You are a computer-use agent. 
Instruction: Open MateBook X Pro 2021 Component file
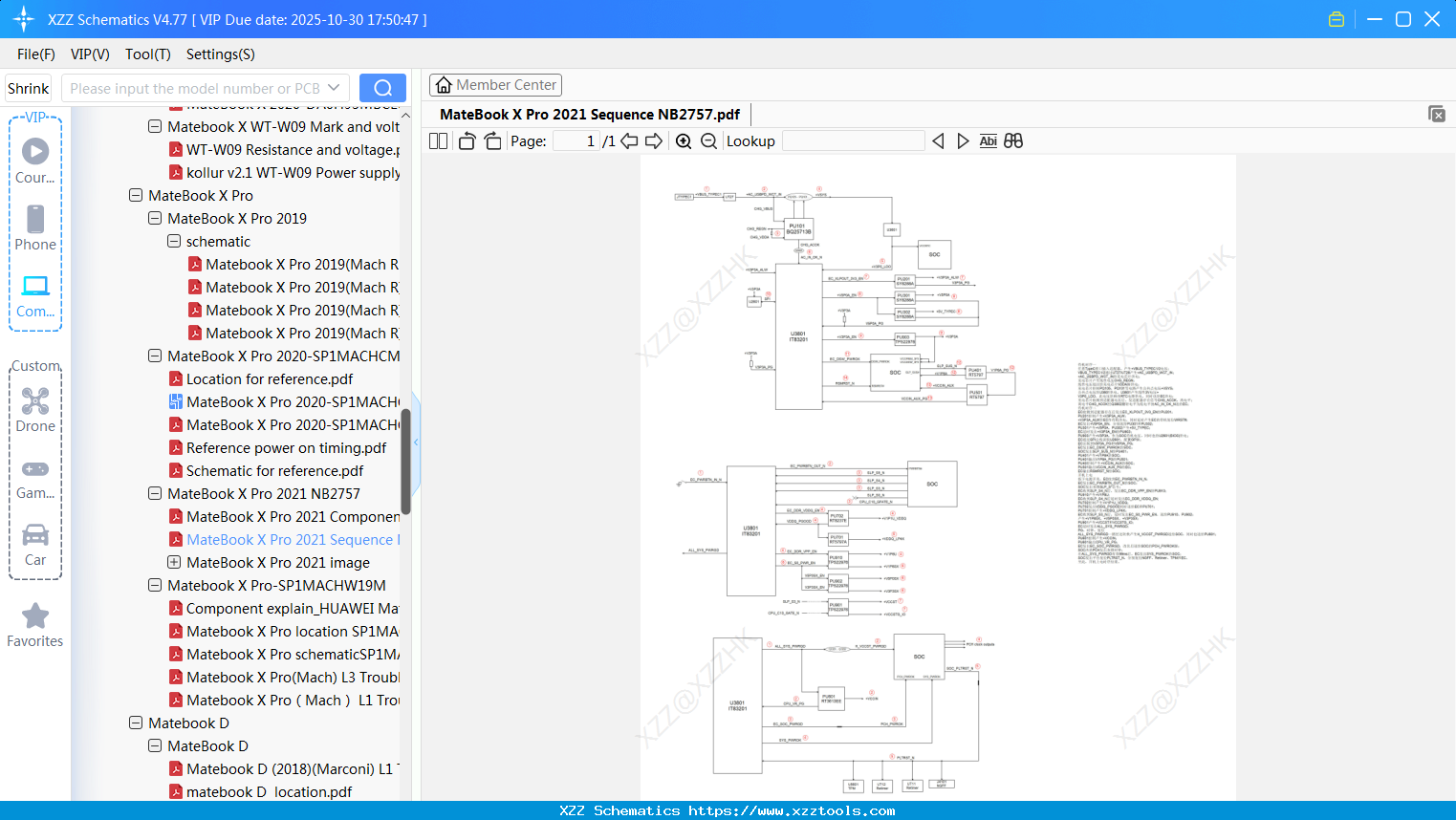point(293,516)
